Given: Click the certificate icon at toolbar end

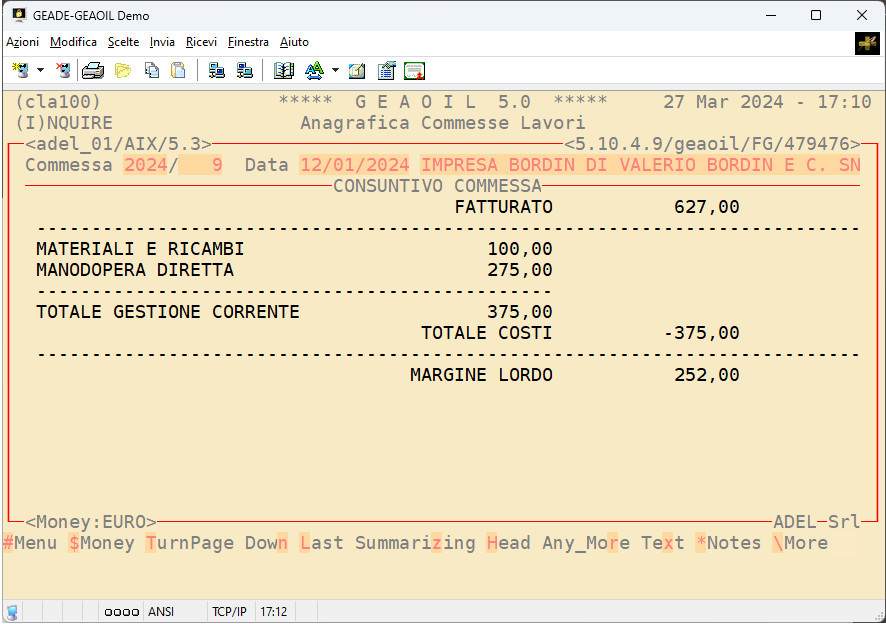Looking at the screenshot, I should point(414,70).
